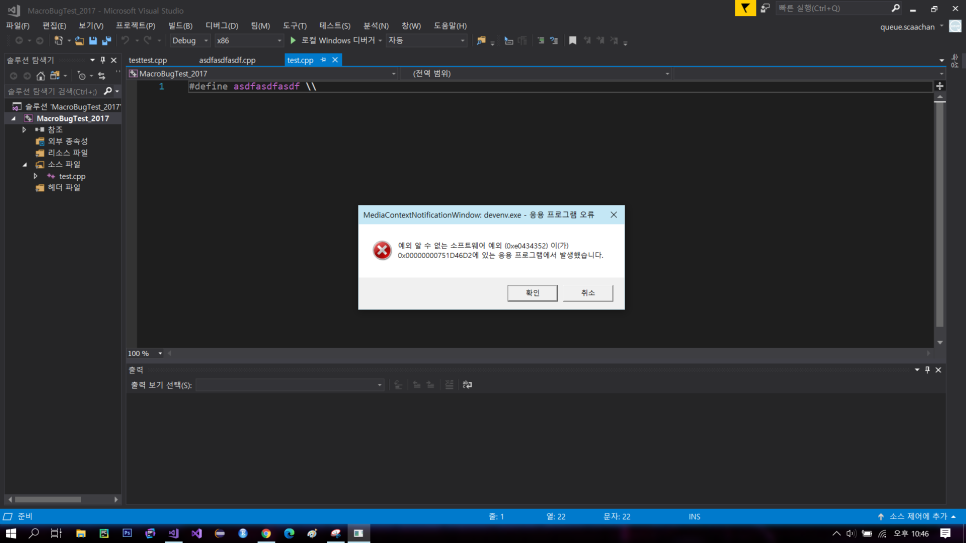The height and width of the screenshot is (543, 966).
Task: Click the 솔루션 탐색기 search field
Action: (54, 91)
